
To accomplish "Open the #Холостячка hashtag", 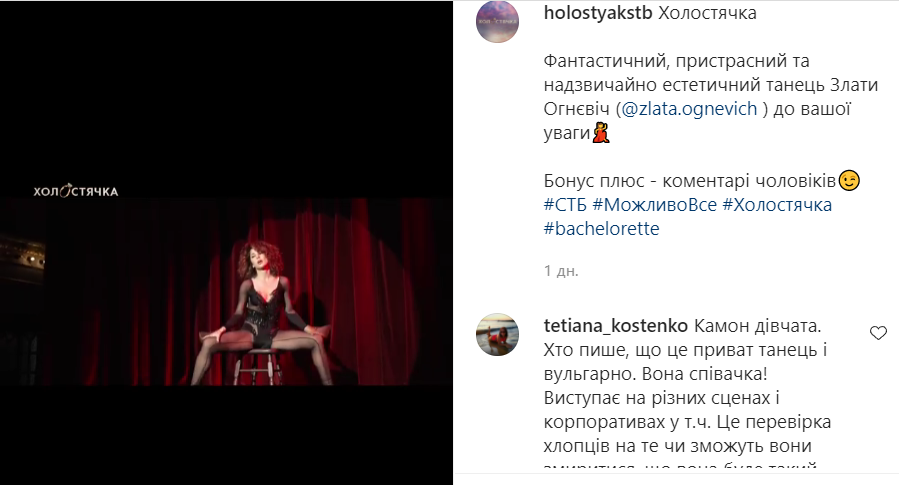I will (x=777, y=205).
